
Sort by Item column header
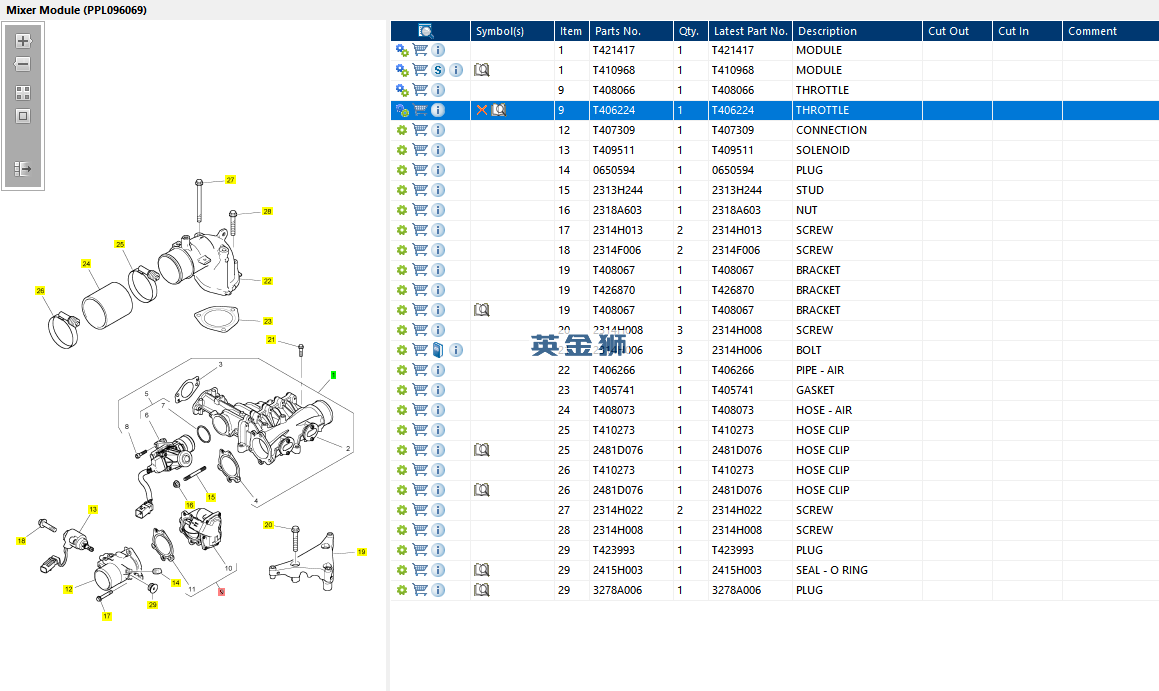coord(571,31)
